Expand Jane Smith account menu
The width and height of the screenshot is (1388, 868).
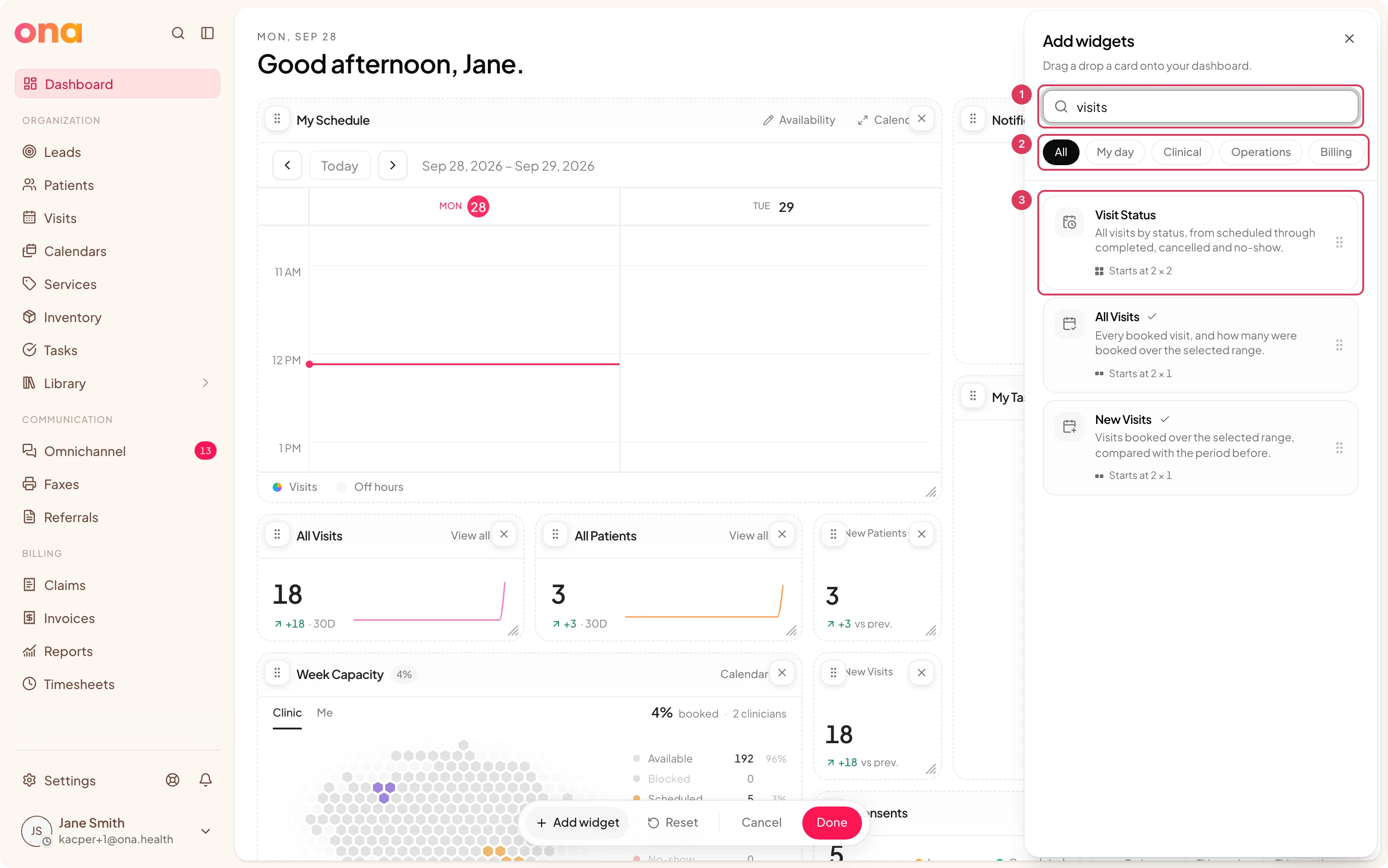pyautogui.click(x=206, y=831)
